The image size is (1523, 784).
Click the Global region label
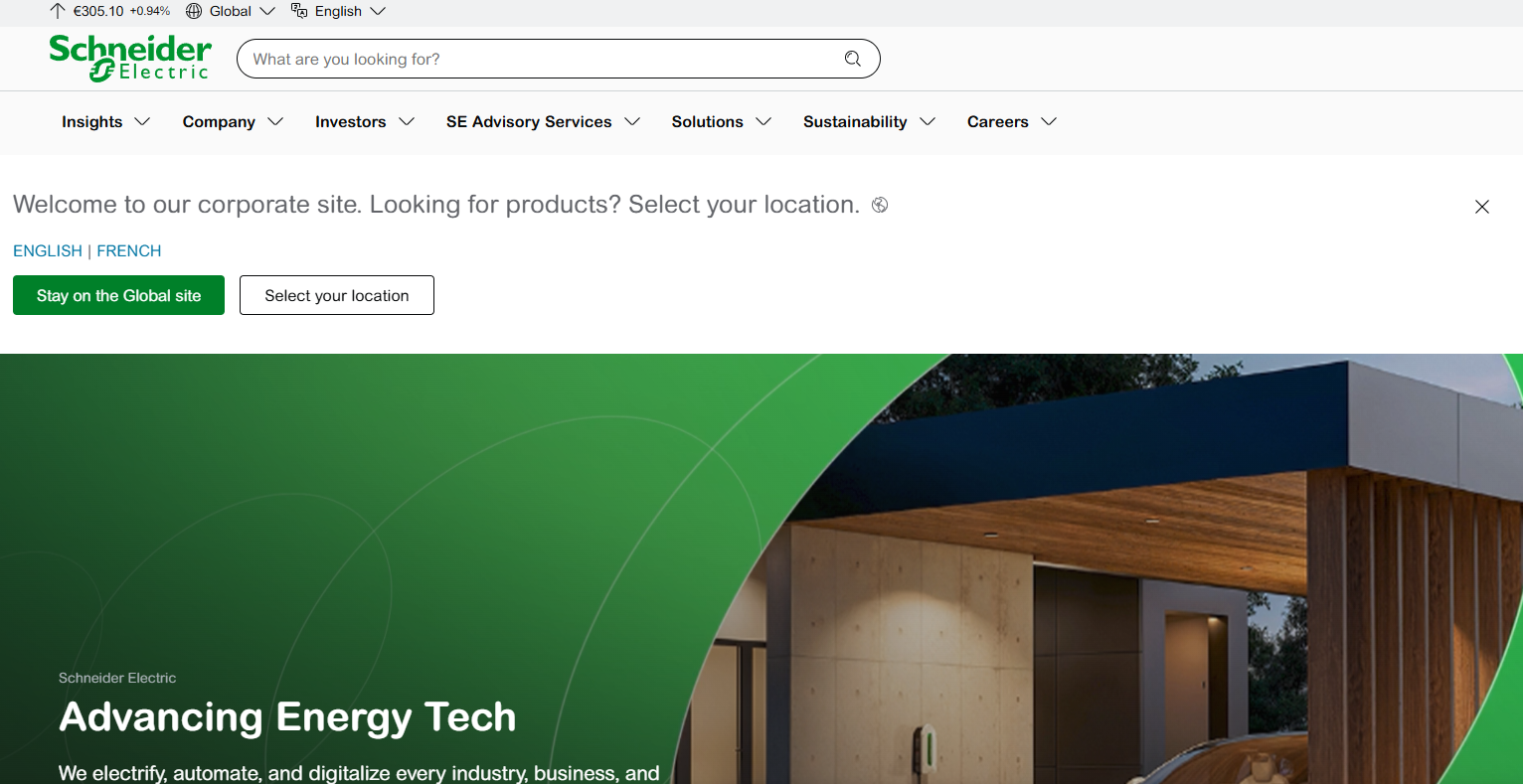[x=231, y=11]
